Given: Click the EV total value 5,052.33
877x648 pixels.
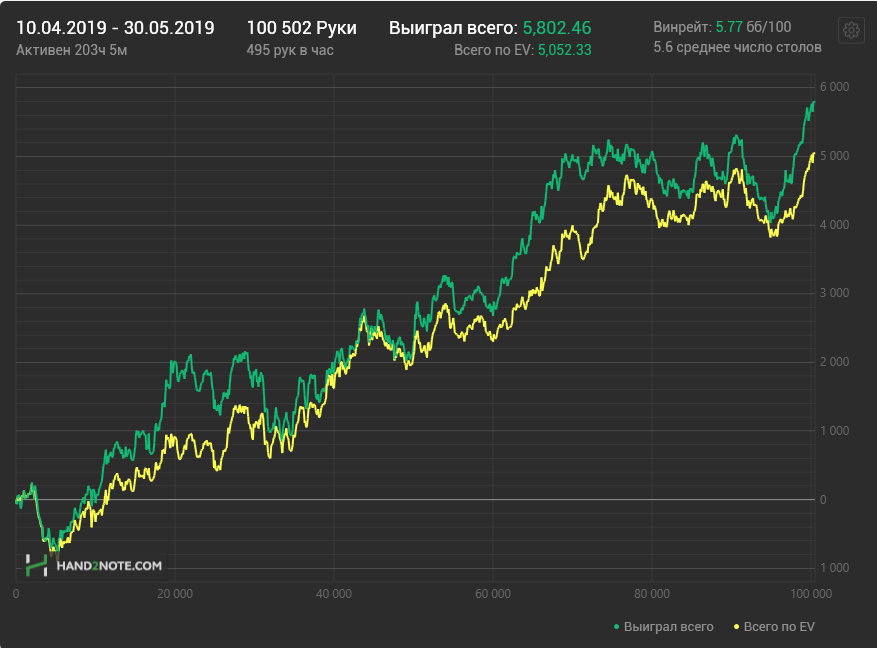Looking at the screenshot, I should pyautogui.click(x=564, y=50).
